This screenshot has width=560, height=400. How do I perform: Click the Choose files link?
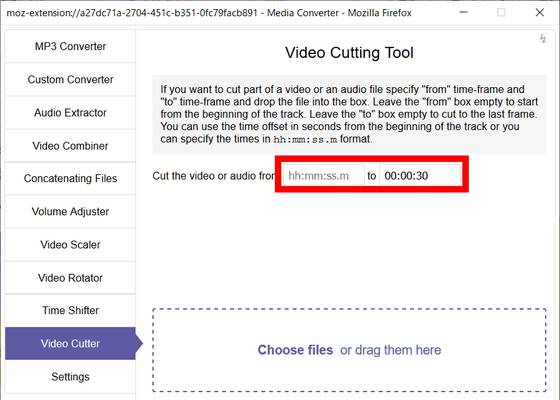pos(295,350)
